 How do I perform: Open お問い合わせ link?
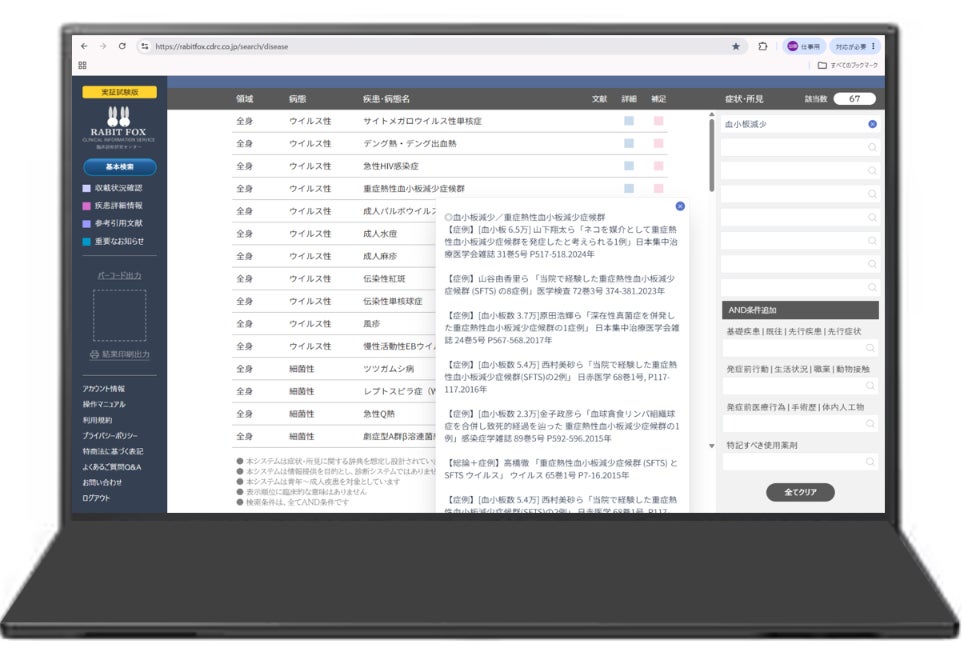pos(102,483)
